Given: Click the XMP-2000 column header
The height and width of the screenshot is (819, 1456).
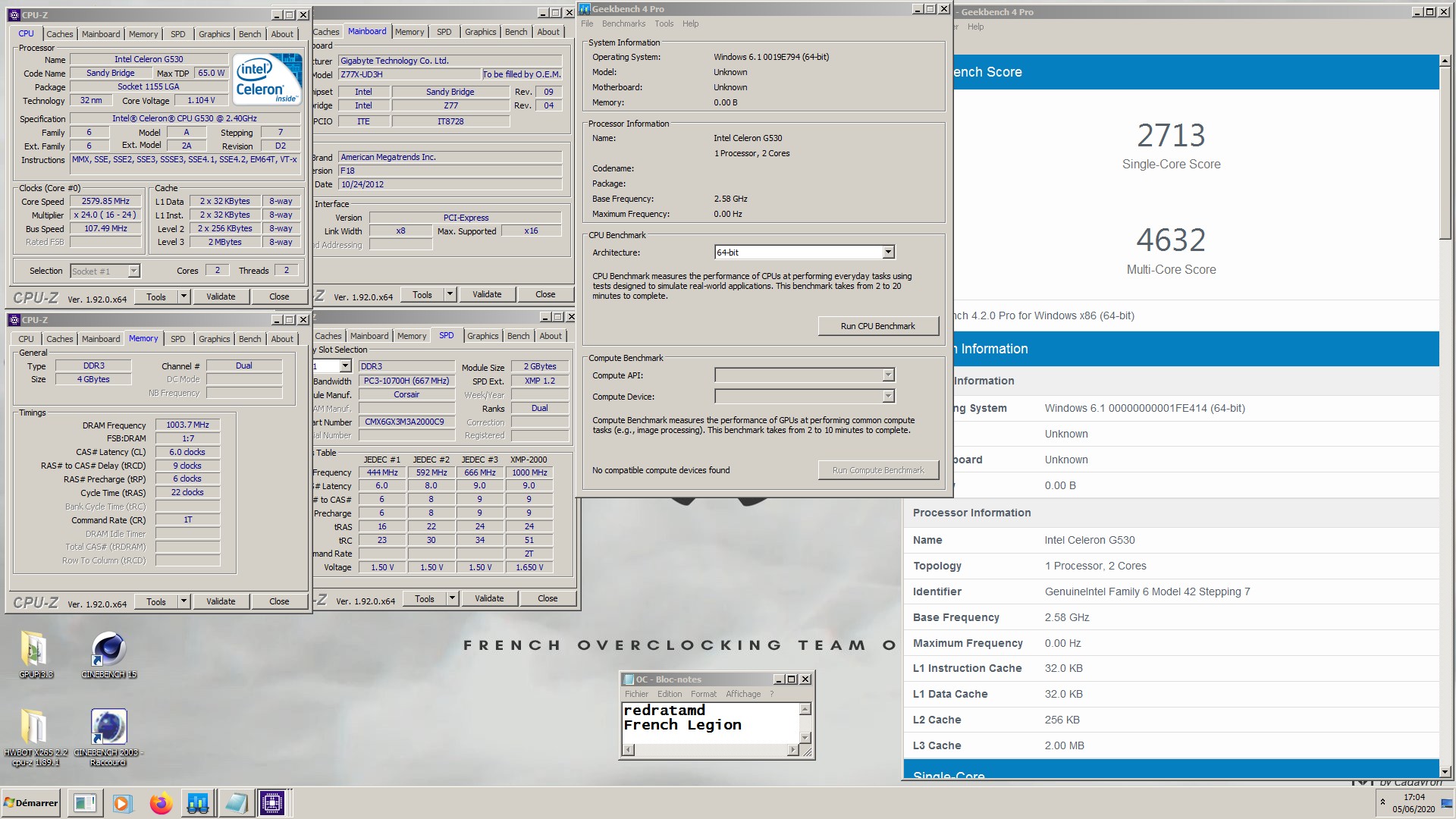Looking at the screenshot, I should click(x=529, y=460).
